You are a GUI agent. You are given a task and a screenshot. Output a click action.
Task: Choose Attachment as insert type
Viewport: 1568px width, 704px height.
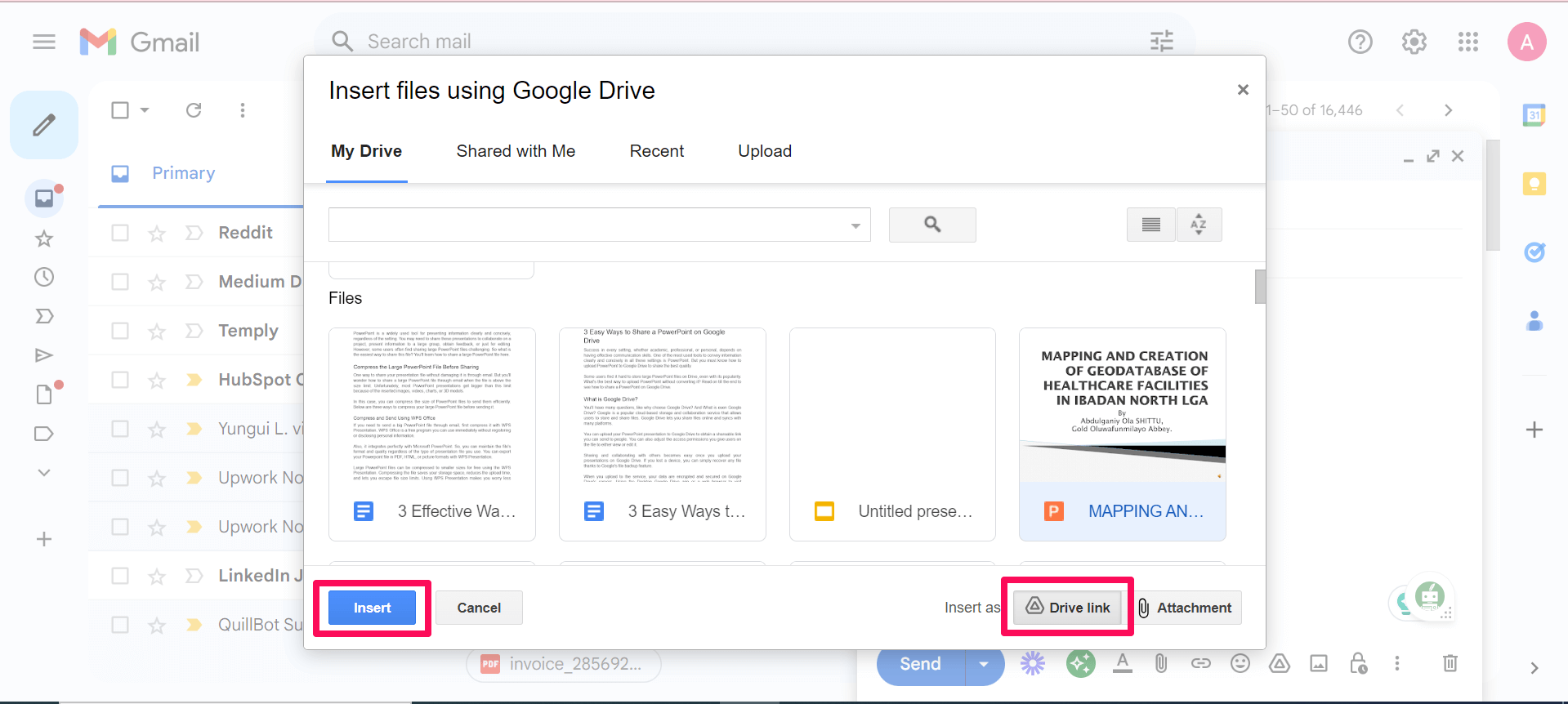pos(1185,608)
